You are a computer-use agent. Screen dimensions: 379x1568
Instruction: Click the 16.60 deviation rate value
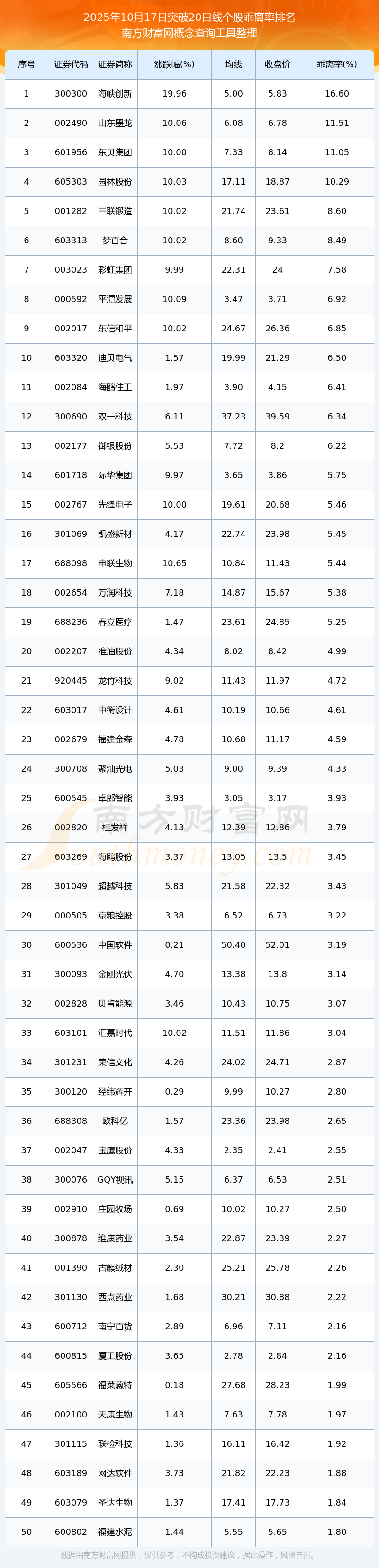point(337,94)
